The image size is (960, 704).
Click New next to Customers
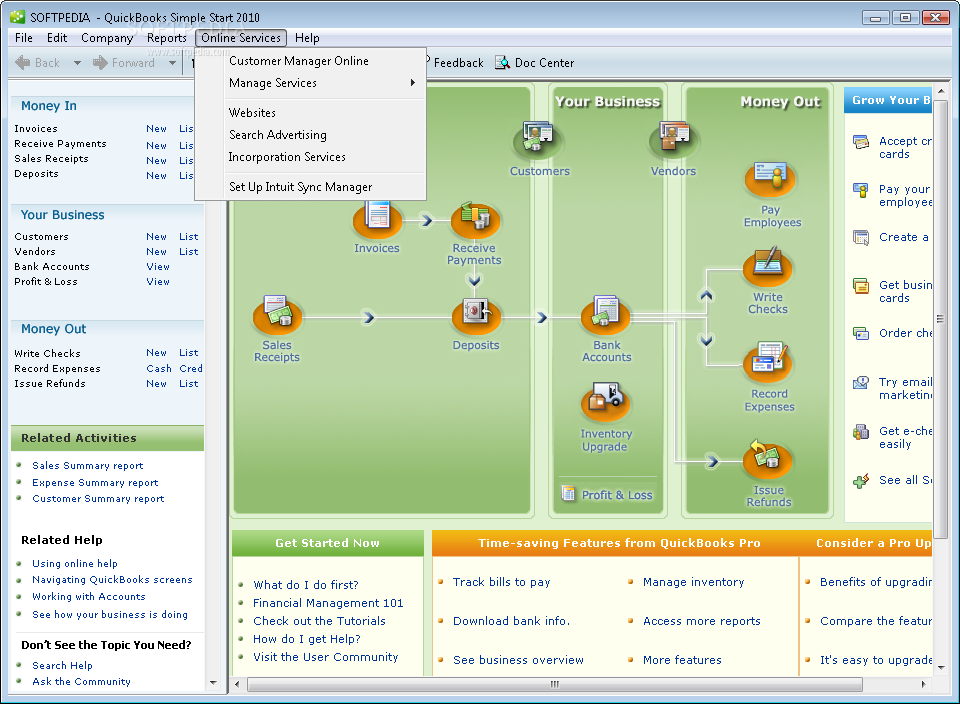(x=157, y=236)
